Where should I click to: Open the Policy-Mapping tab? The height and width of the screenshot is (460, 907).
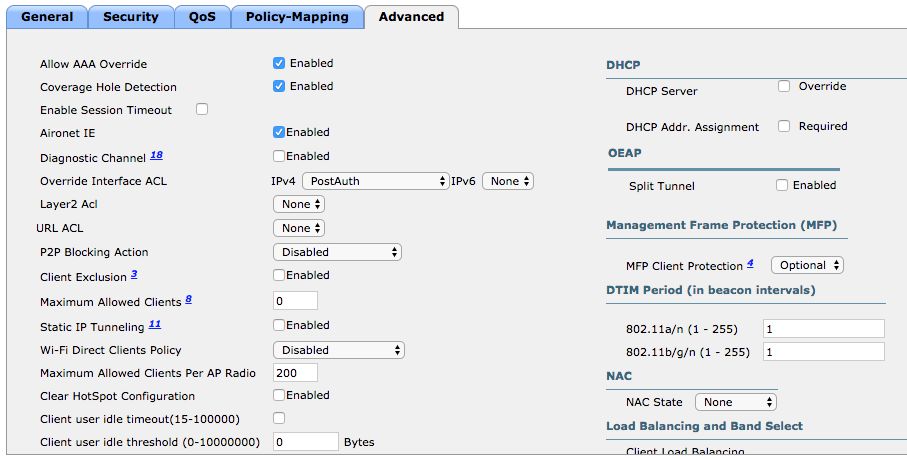297,17
